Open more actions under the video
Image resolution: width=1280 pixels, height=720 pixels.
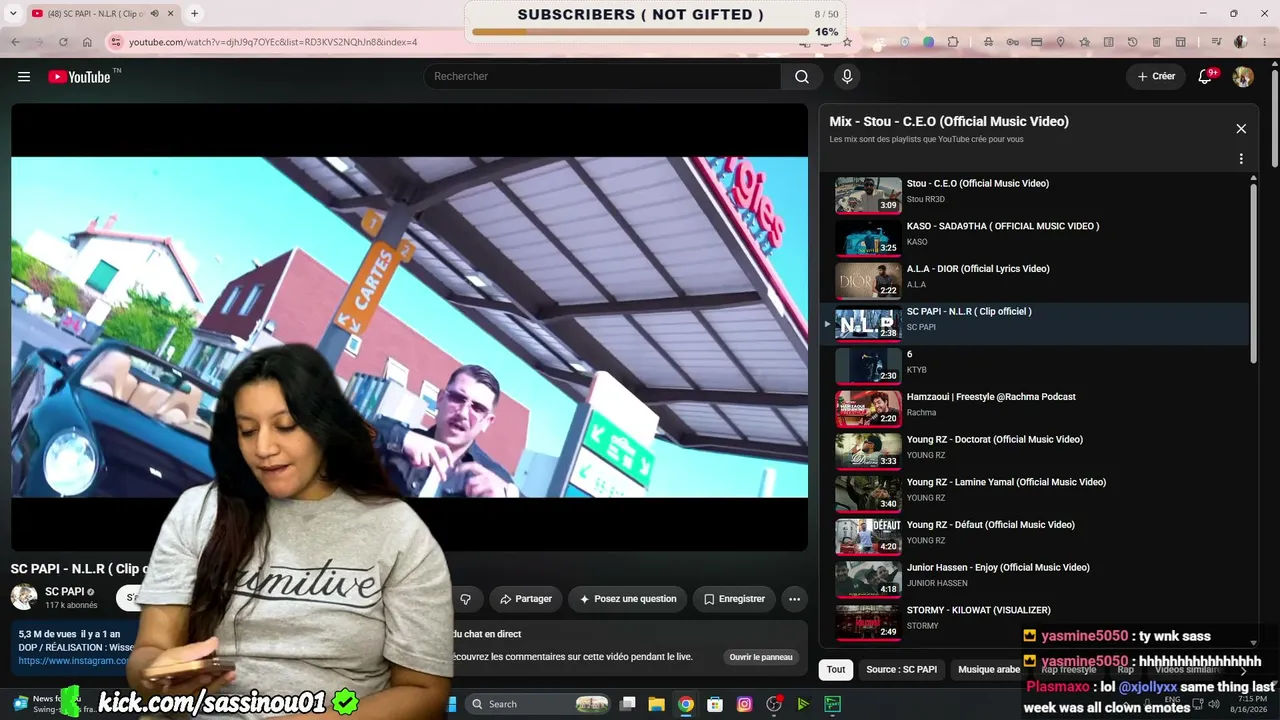(794, 599)
